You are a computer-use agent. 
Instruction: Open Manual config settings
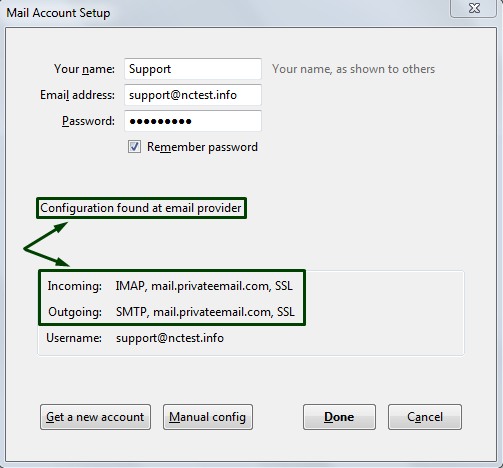coord(208,417)
